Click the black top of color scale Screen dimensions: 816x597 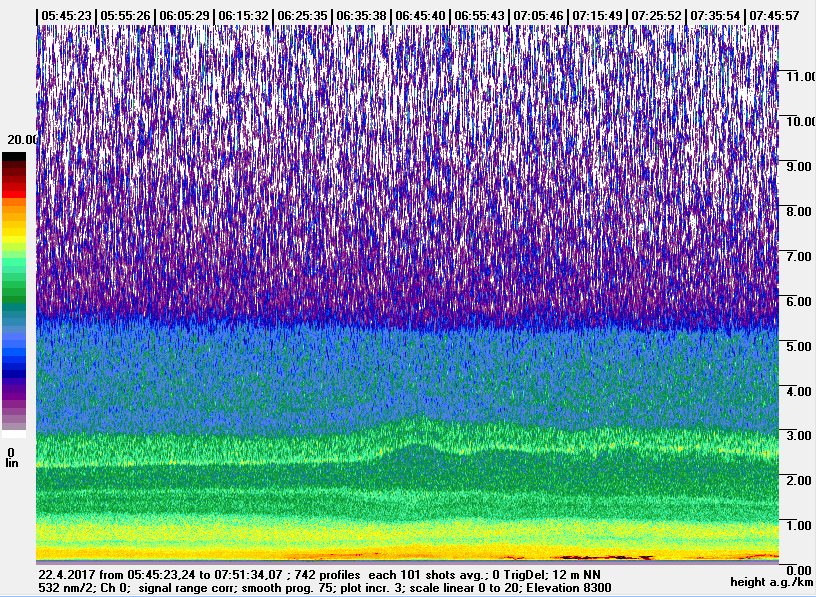click(x=14, y=157)
